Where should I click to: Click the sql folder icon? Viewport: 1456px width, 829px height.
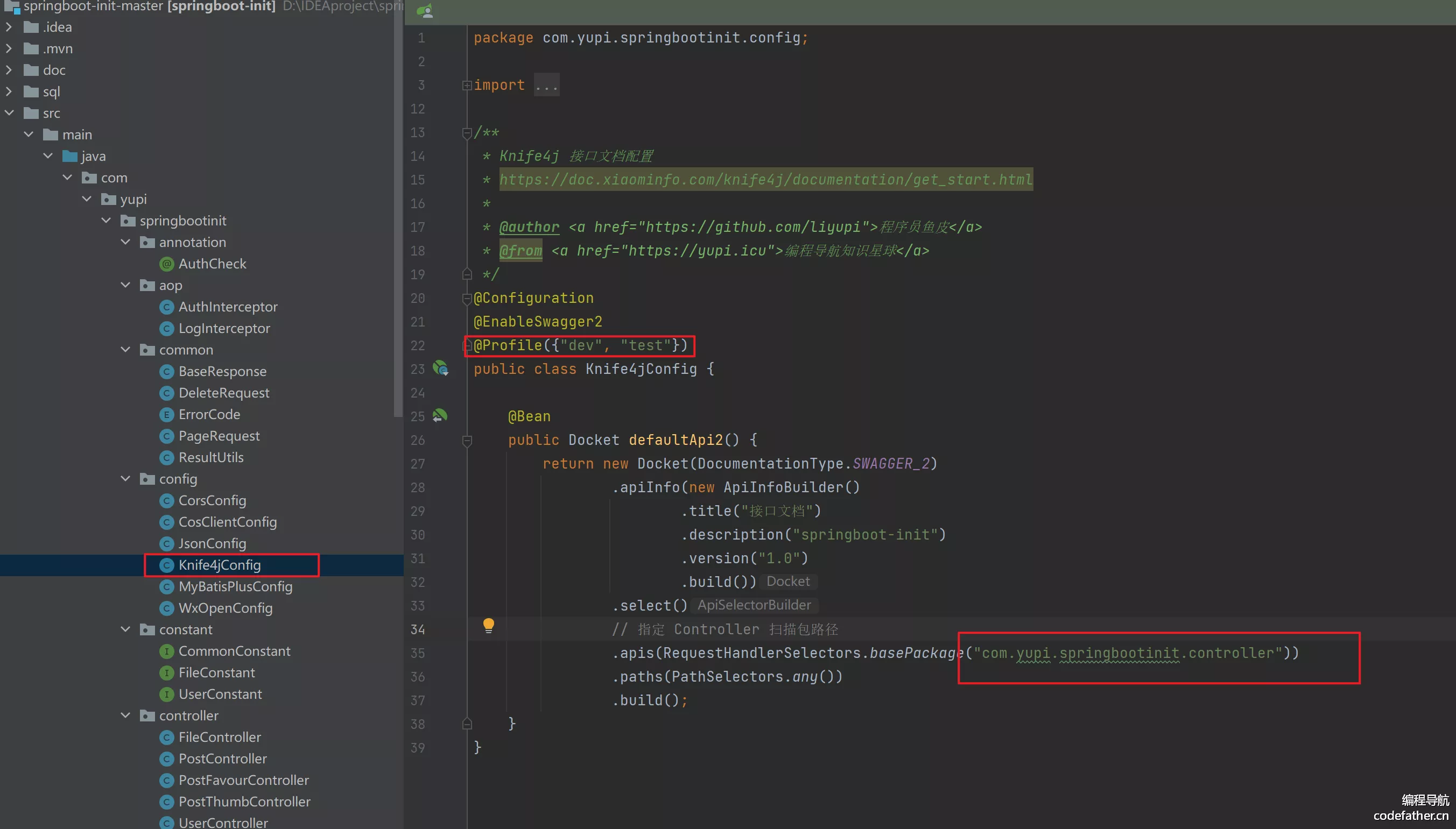31,91
